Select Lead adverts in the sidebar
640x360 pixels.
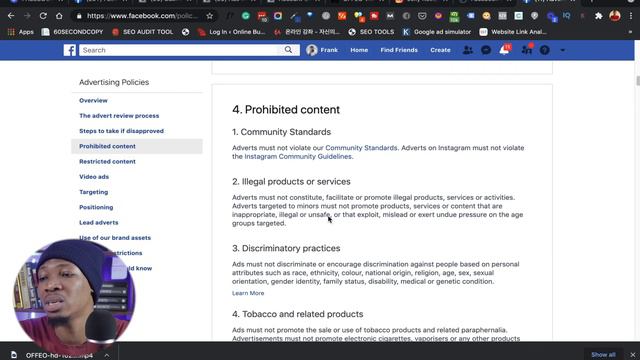coord(98,222)
